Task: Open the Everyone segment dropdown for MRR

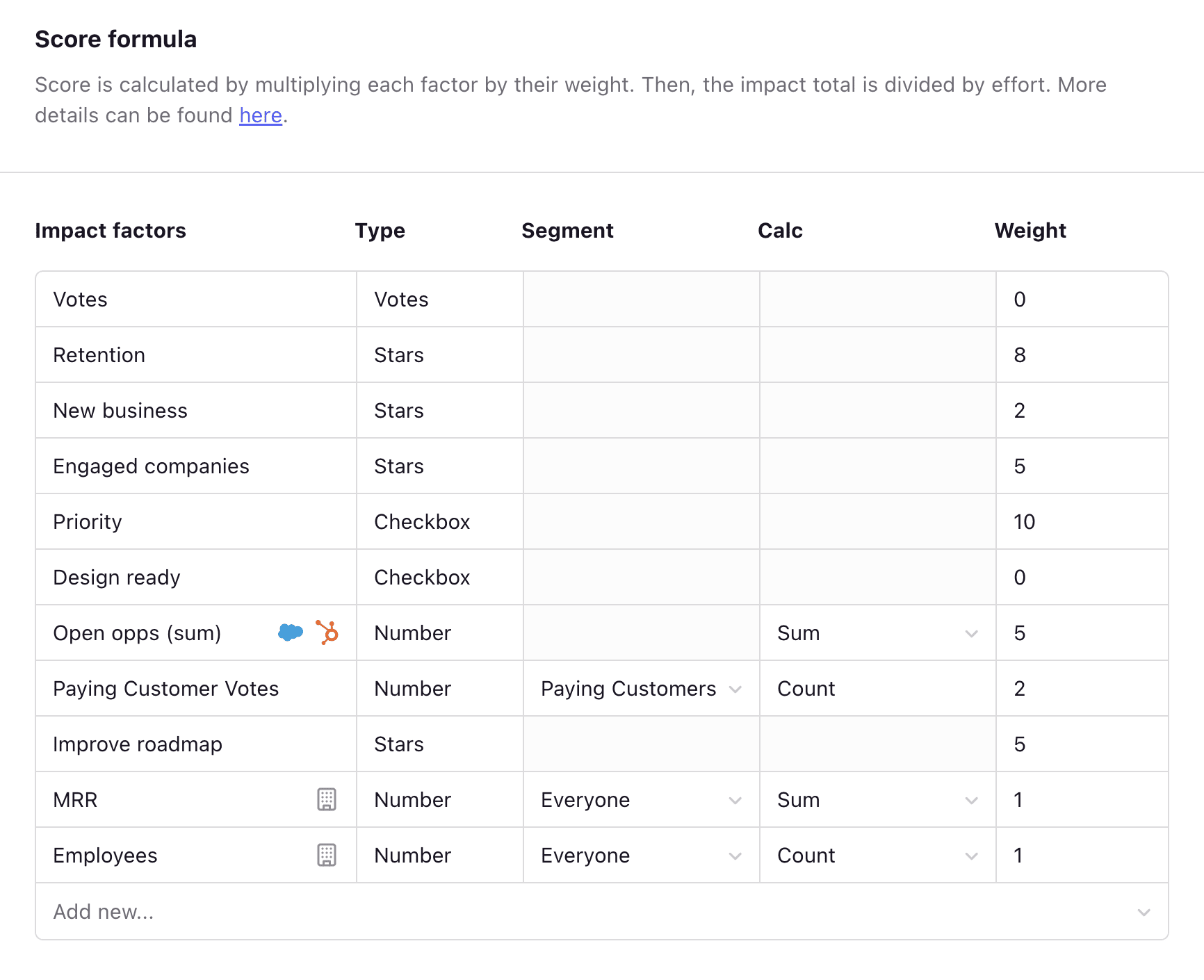Action: click(641, 799)
